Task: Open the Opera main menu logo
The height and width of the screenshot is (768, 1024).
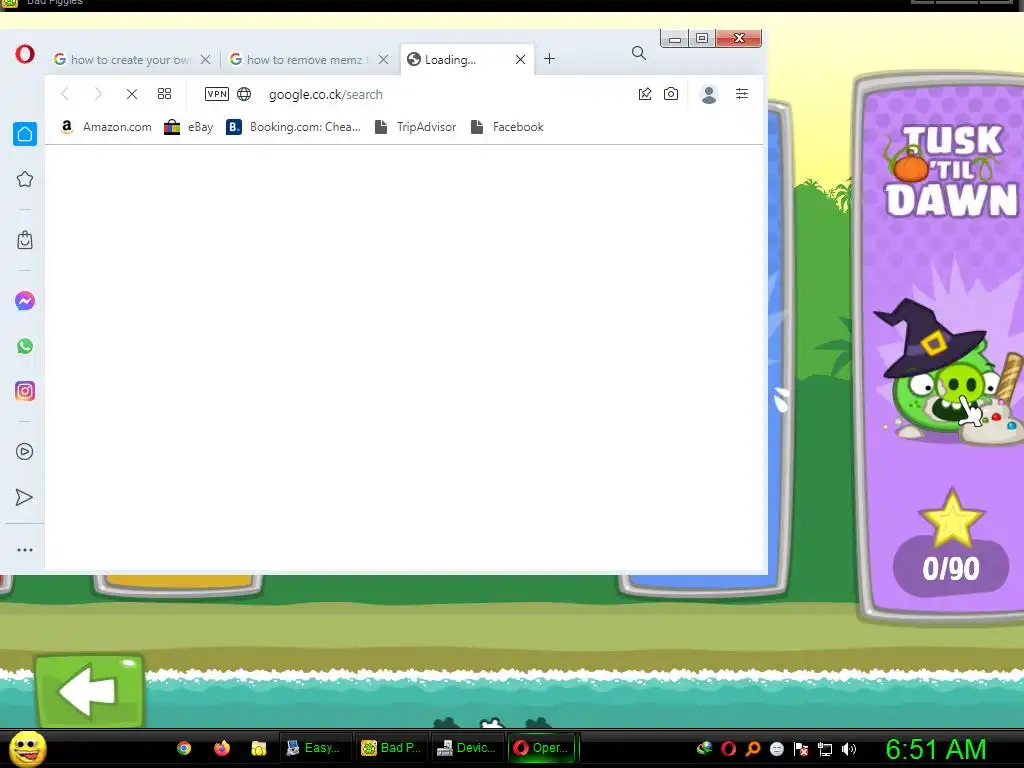Action: 25,54
